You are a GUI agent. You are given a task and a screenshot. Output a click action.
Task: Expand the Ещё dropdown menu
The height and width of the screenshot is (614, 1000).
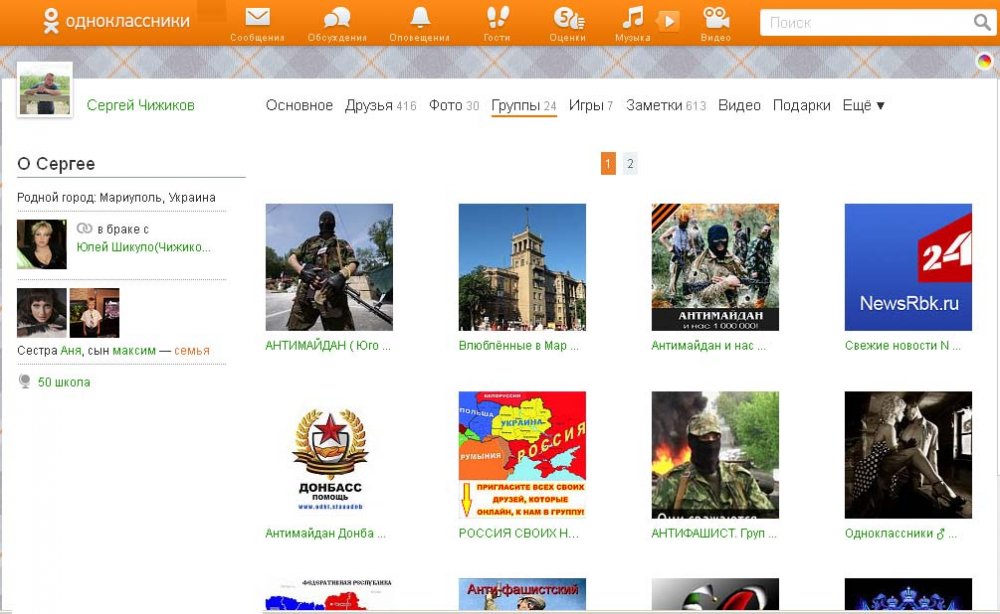tap(864, 105)
